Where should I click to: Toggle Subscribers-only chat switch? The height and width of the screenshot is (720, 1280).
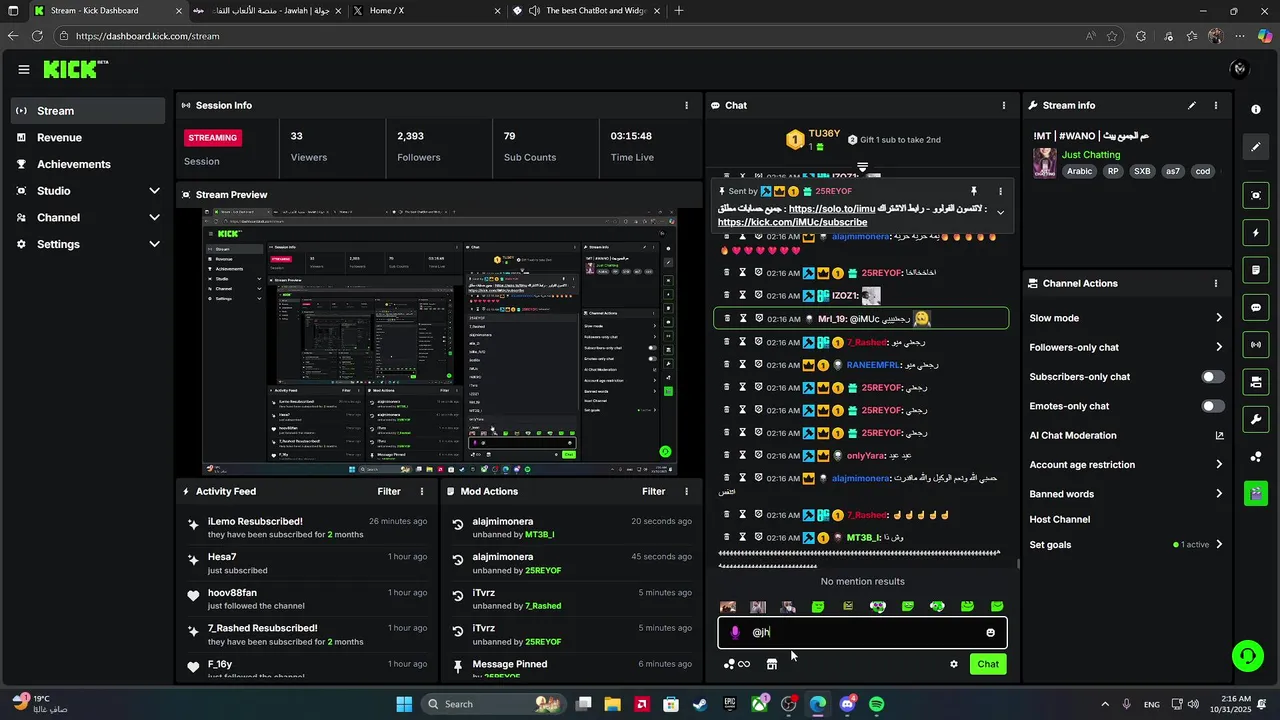1213,377
